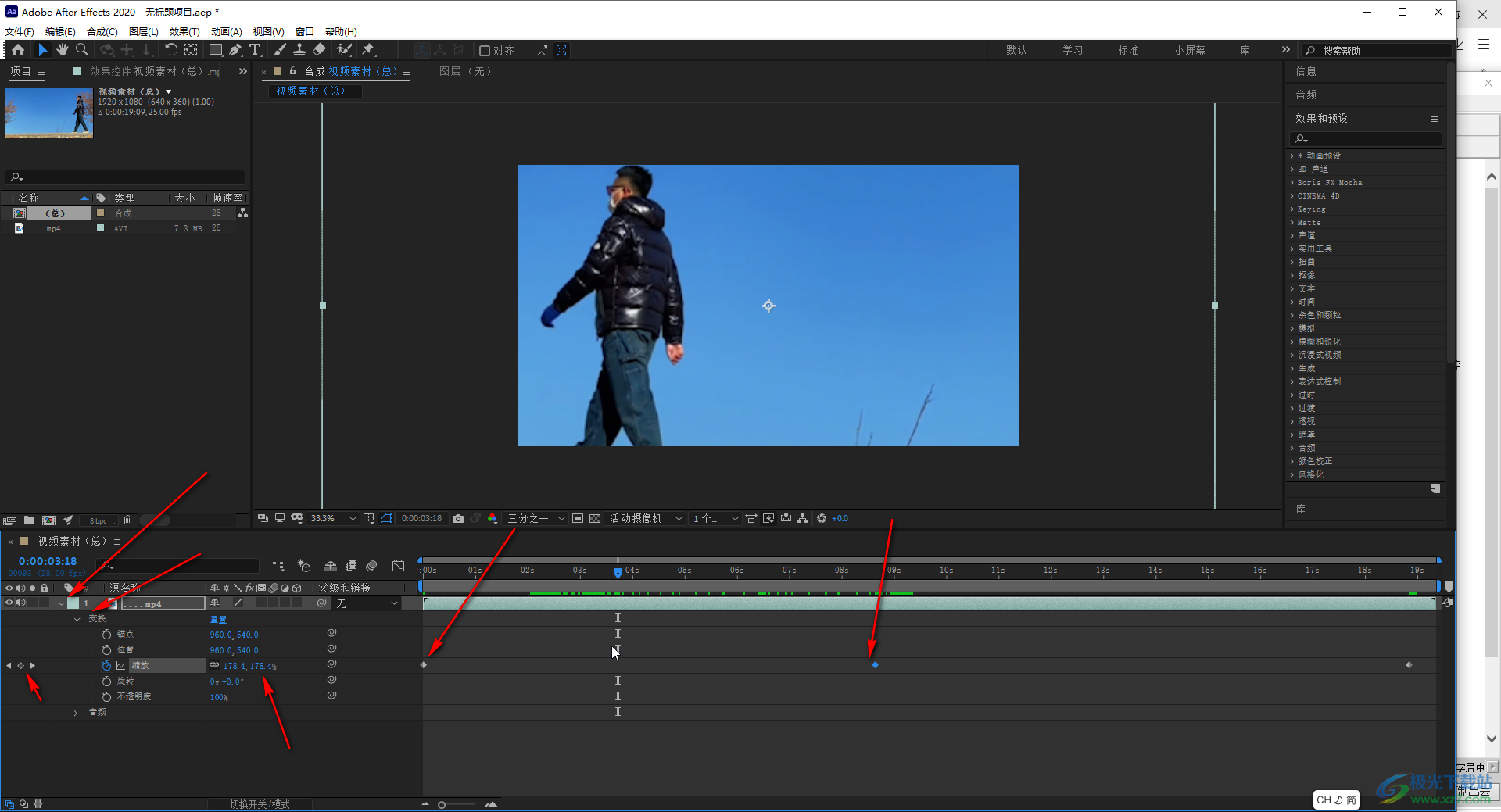Image resolution: width=1501 pixels, height=812 pixels.
Task: Expand the 音频 audio group
Action: (77, 713)
